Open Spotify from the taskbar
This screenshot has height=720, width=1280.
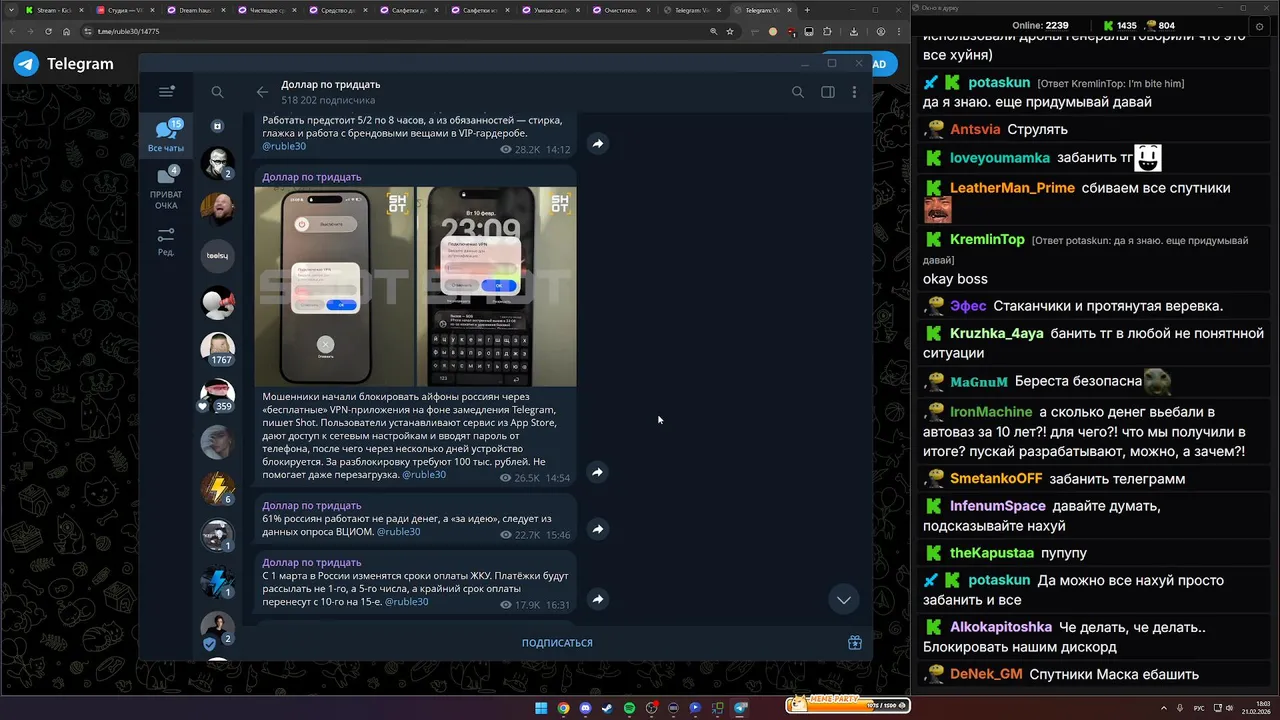tap(629, 708)
